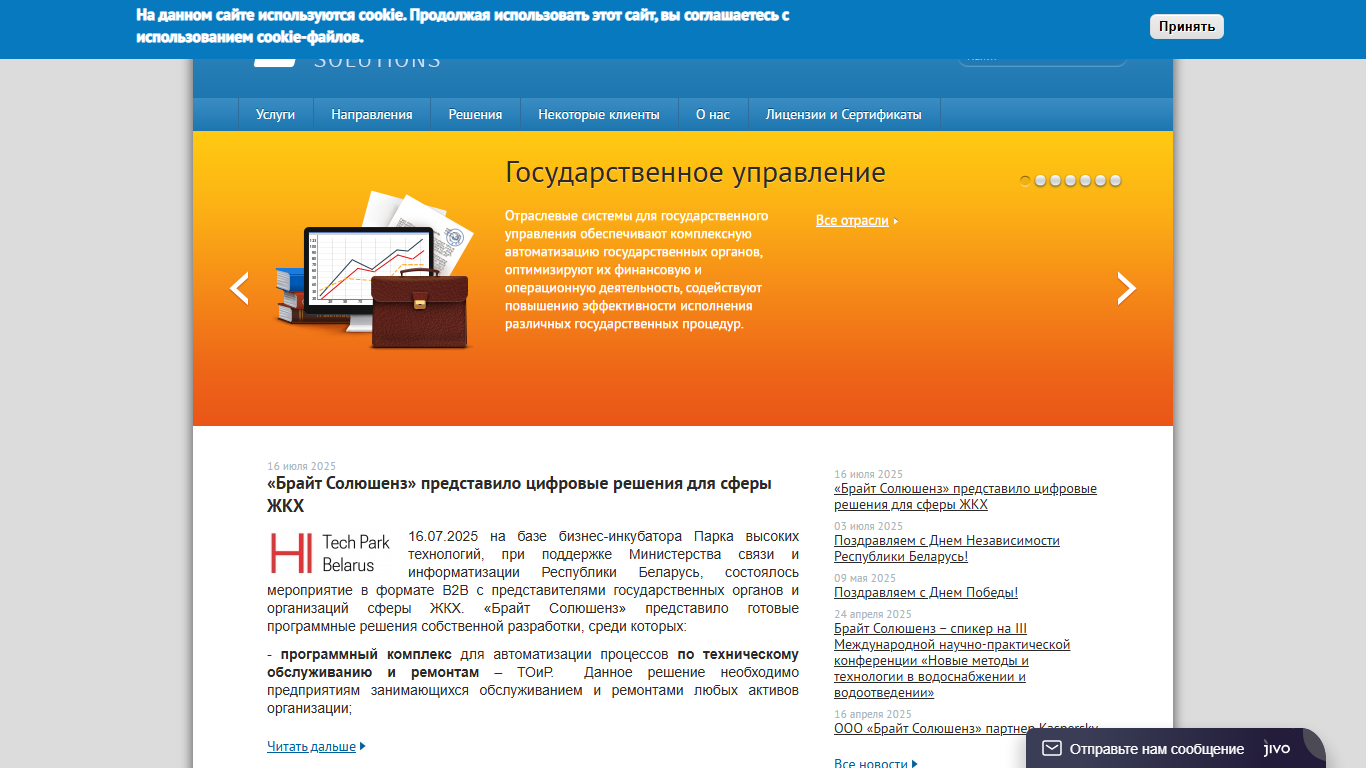The width and height of the screenshot is (1366, 768).
Task: Click the Государственное управление slide title
Action: 695,172
